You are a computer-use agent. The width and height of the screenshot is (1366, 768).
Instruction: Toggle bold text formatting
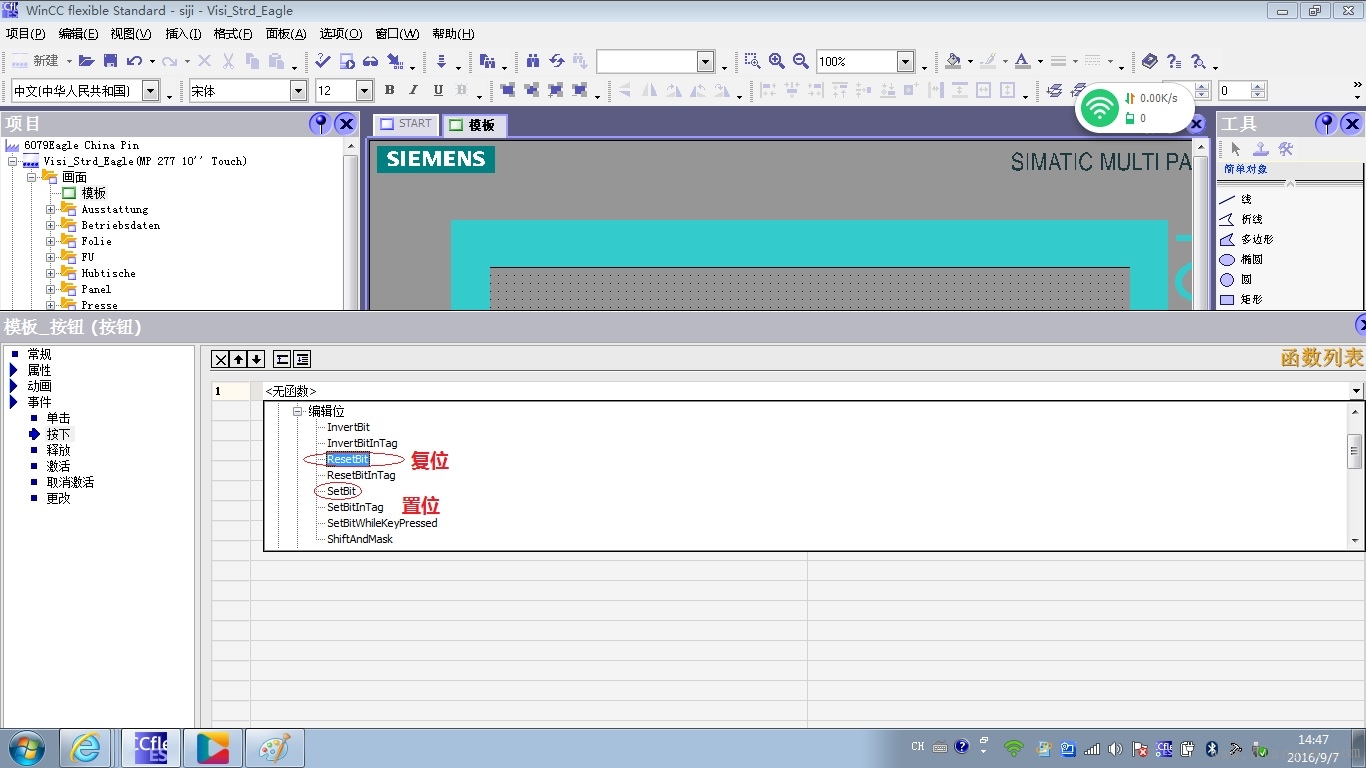389,90
